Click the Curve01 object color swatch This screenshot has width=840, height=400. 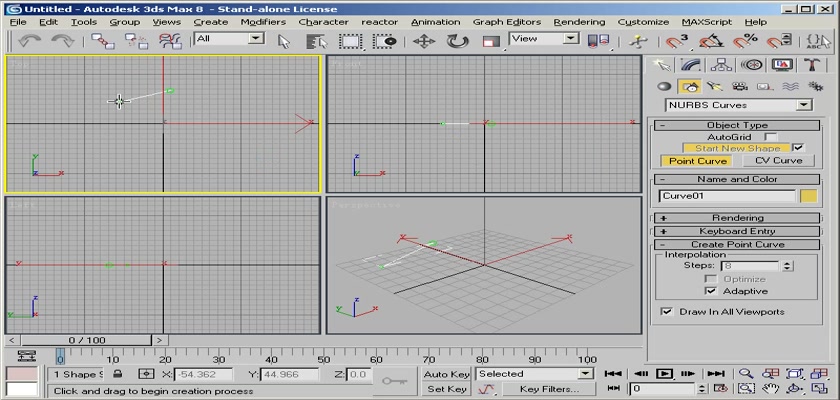809,196
